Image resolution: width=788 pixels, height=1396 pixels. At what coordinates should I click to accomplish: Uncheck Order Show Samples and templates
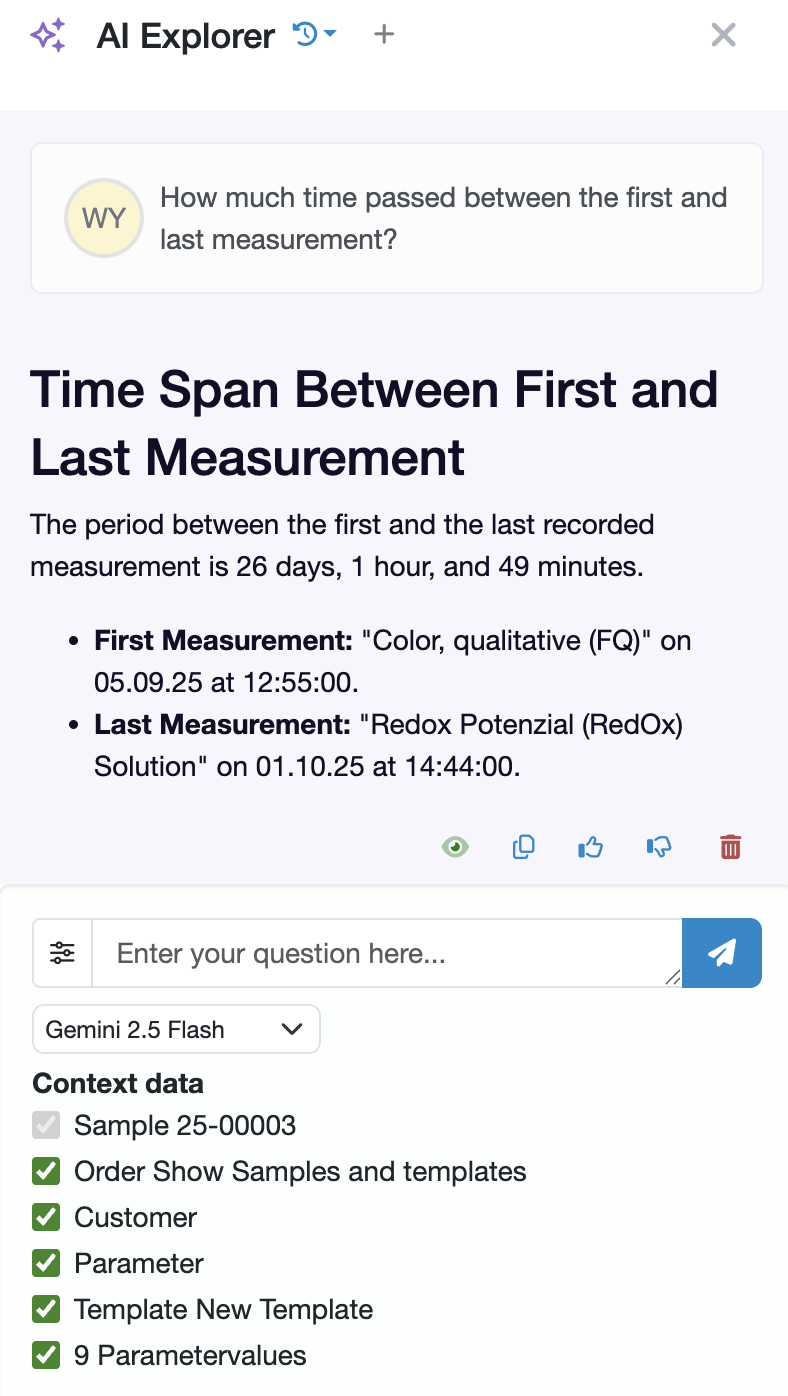[46, 1171]
